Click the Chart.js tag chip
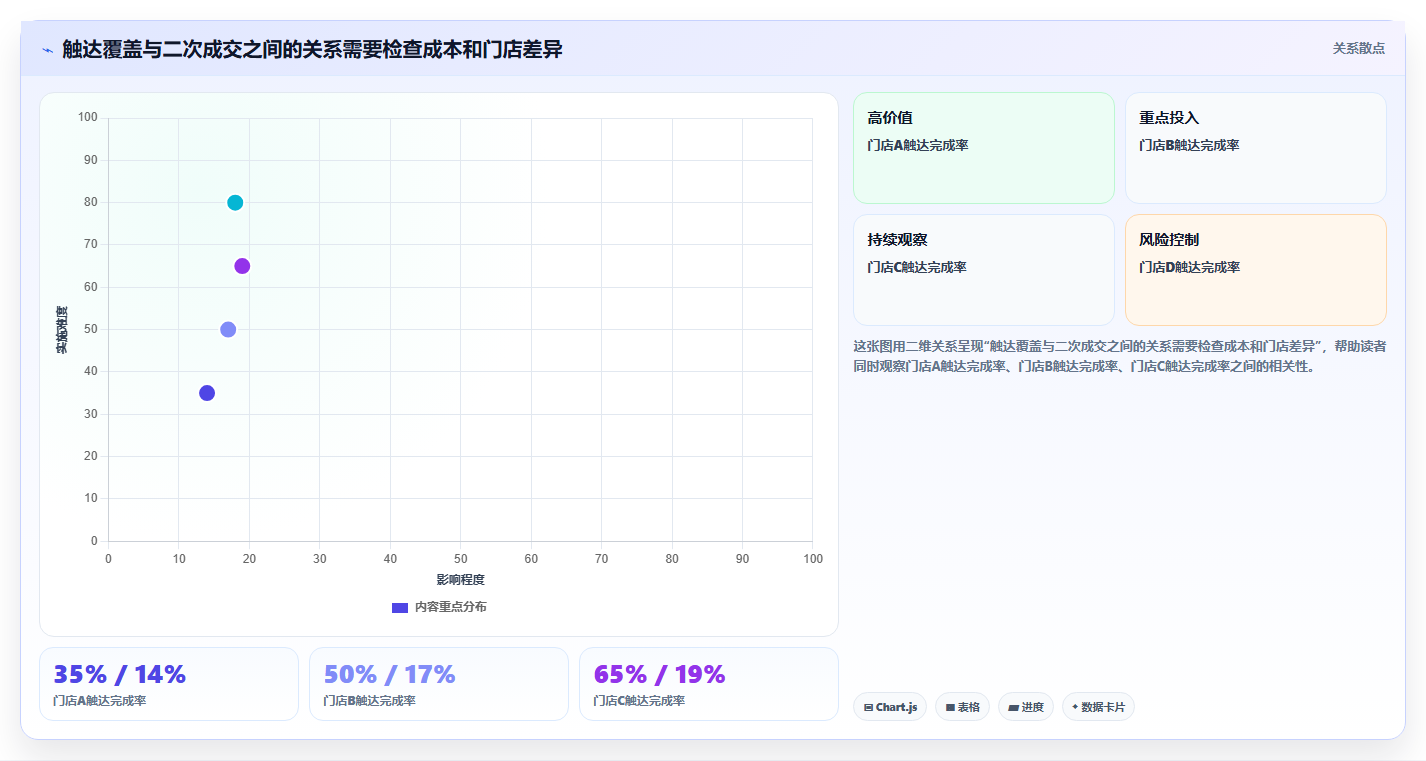The image size is (1426, 761). [890, 707]
